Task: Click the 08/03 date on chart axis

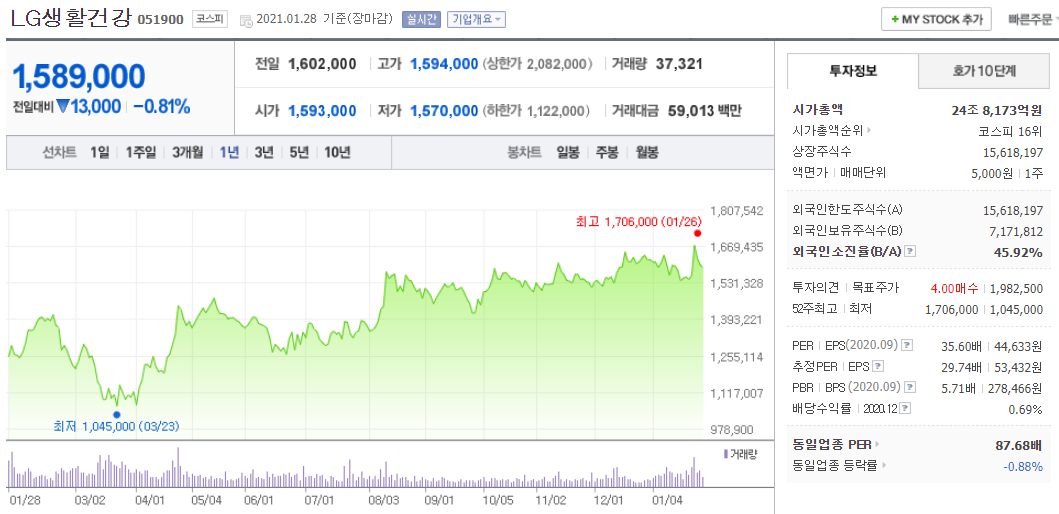Action: click(x=384, y=501)
